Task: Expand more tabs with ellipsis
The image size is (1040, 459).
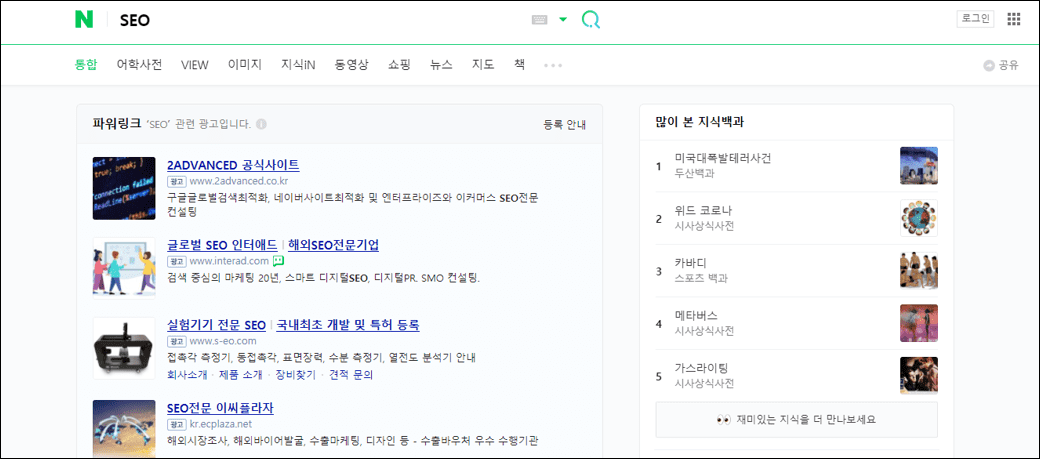Action: [x=553, y=66]
